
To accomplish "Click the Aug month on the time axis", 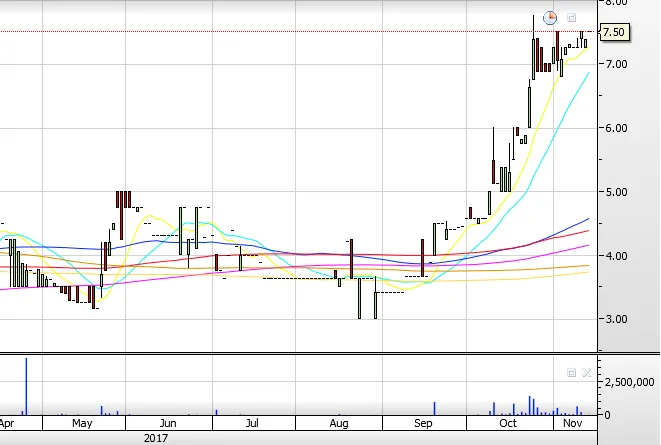I will pos(339,423).
